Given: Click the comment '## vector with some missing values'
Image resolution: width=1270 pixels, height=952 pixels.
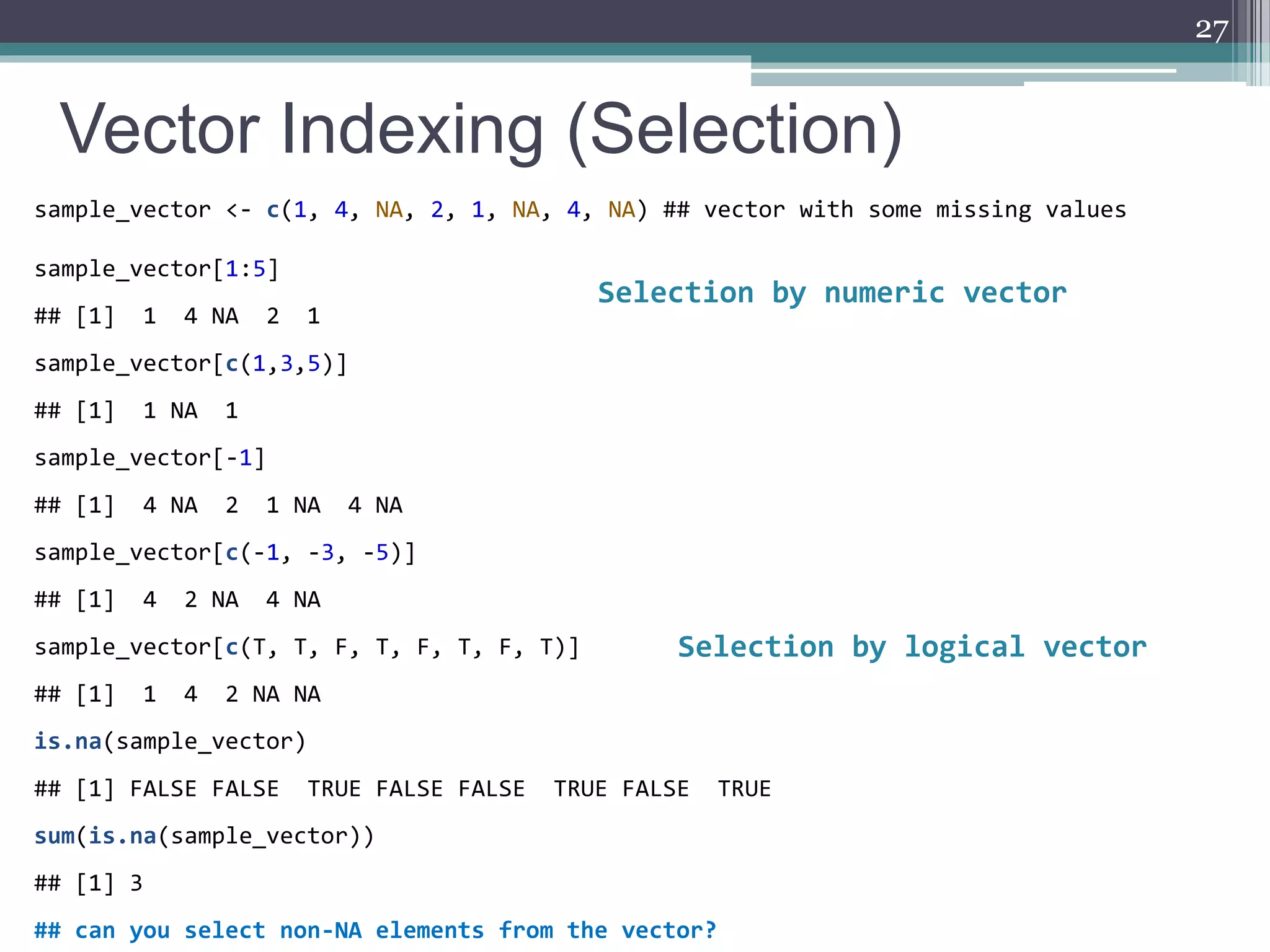Looking at the screenshot, I should 895,210.
